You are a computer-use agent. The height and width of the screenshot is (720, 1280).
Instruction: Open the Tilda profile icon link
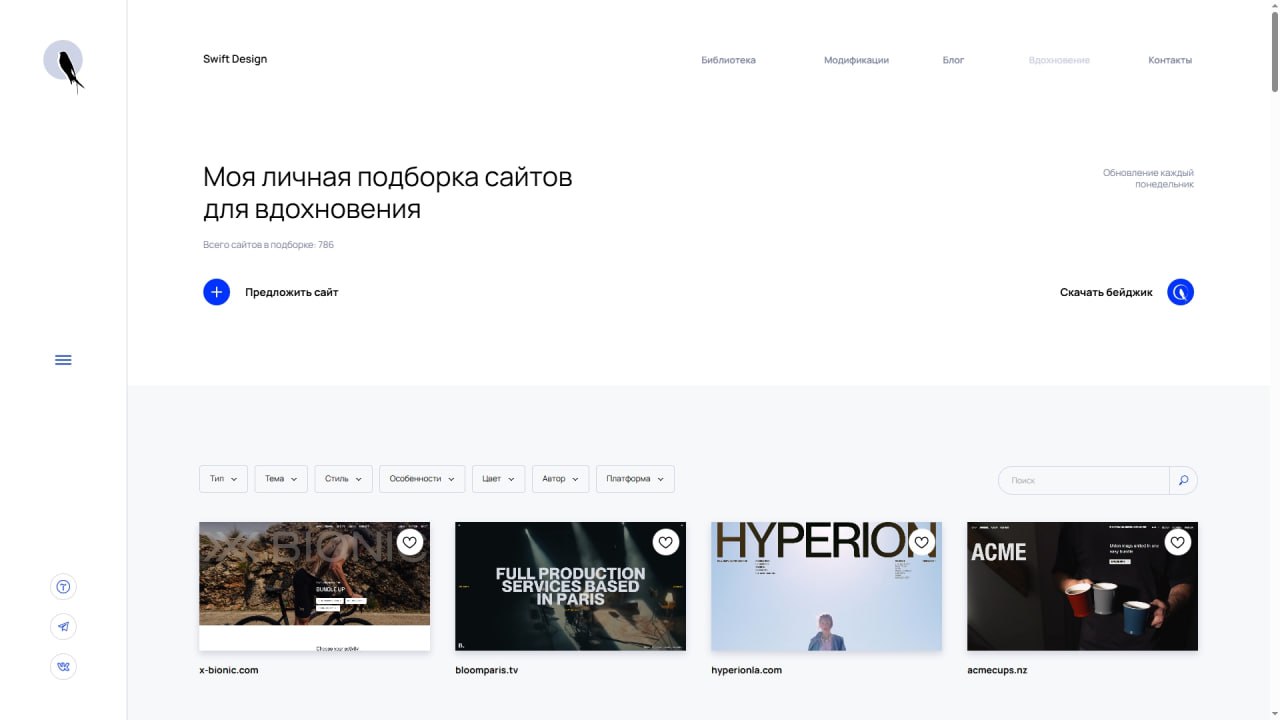coord(64,587)
